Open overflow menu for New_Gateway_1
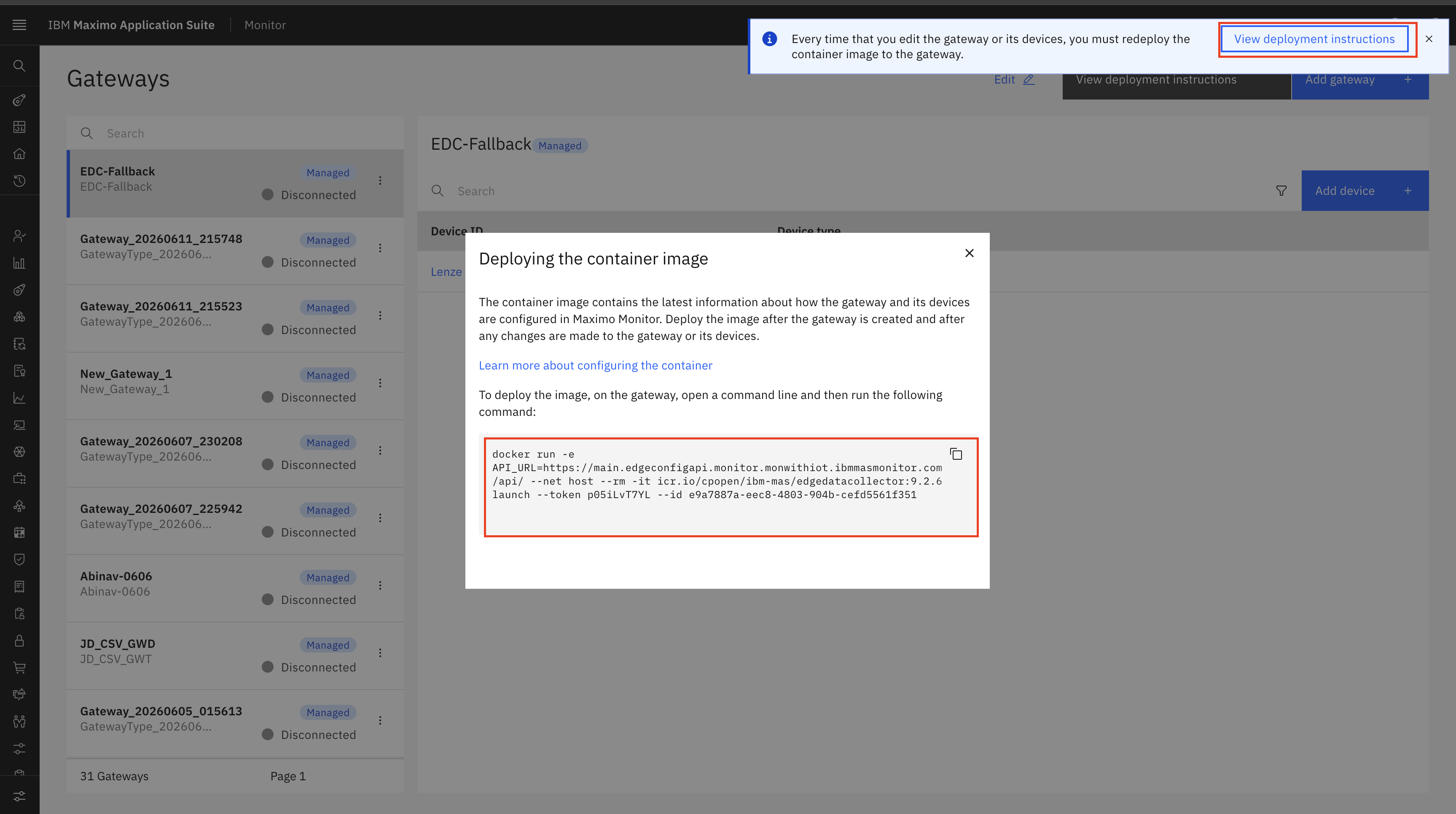The height and width of the screenshot is (814, 1456). 380,383
